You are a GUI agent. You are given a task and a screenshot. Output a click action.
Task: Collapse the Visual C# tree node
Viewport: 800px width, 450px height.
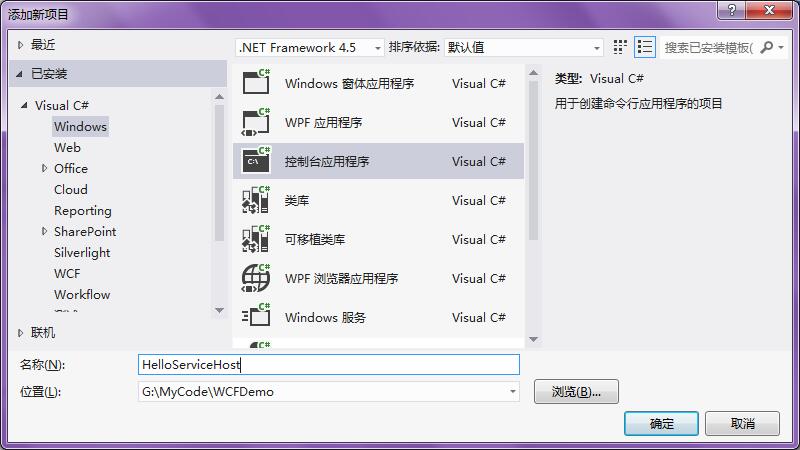[x=24, y=105]
